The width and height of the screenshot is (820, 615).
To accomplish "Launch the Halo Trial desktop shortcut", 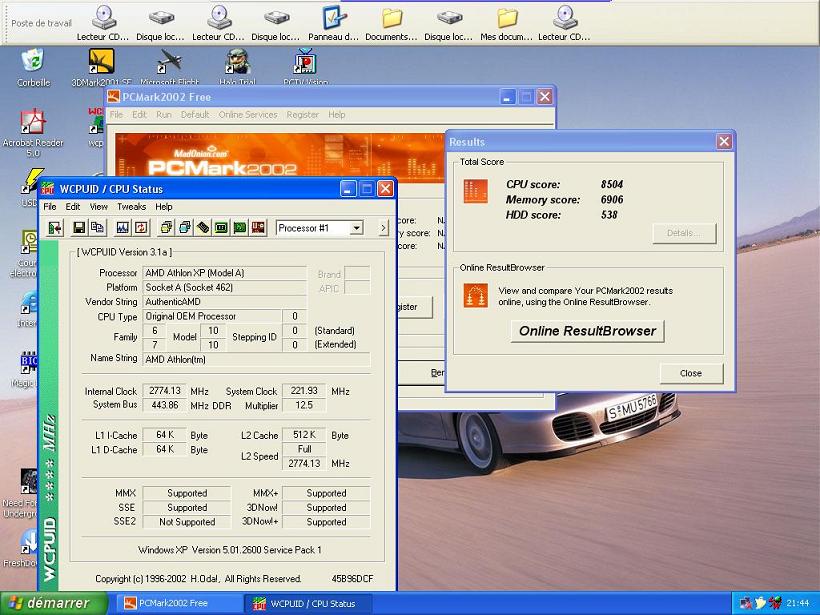I will (237, 67).
